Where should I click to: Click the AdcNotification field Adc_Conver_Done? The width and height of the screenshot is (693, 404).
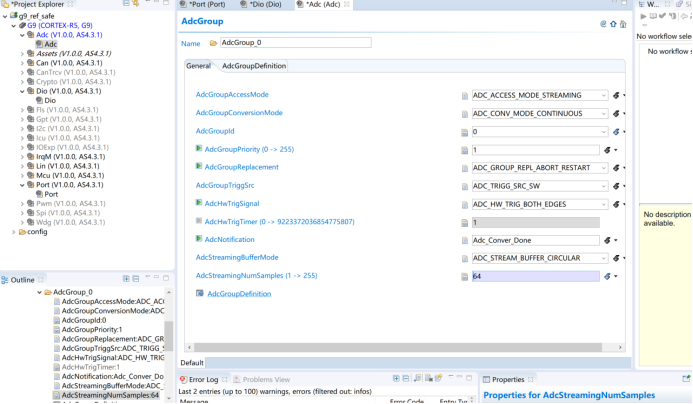pos(535,240)
